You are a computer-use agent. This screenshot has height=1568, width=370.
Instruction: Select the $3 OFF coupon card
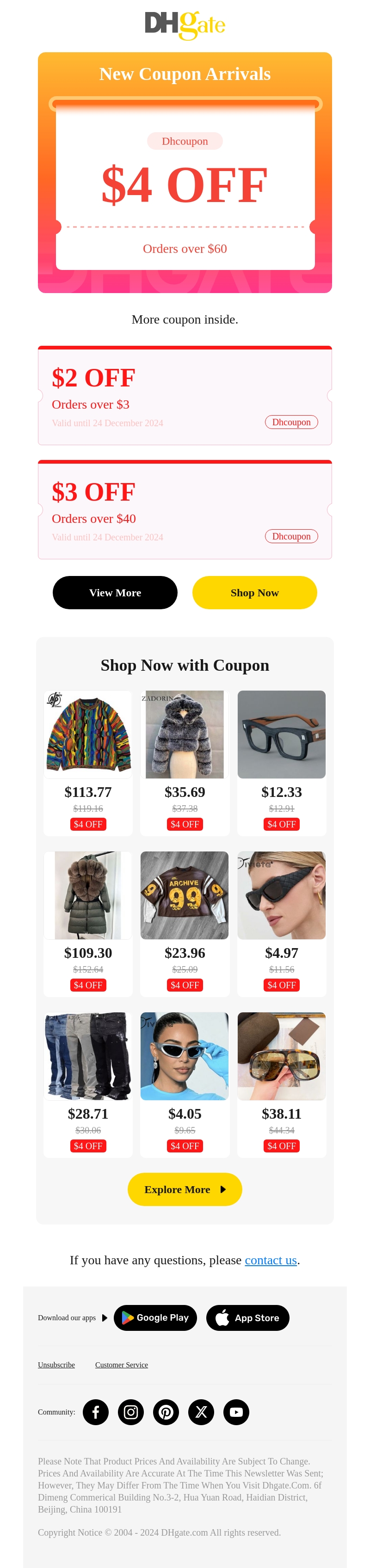[x=185, y=509]
